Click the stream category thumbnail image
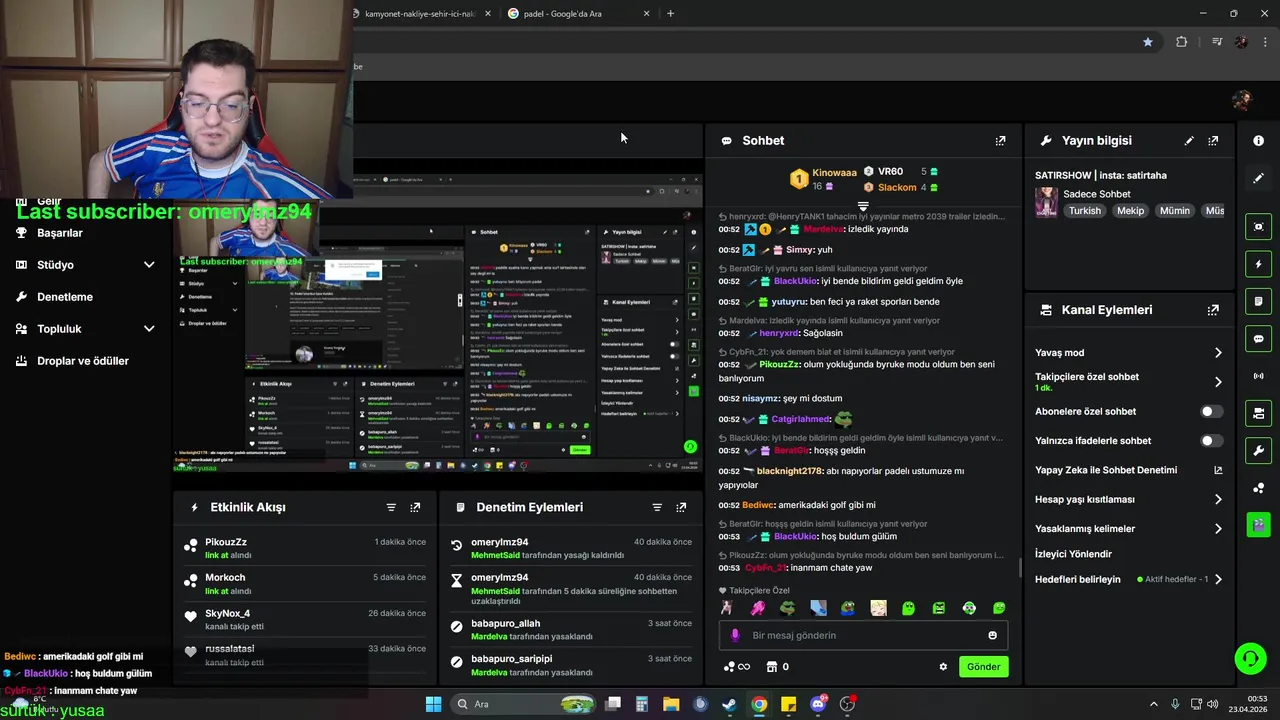The height and width of the screenshot is (720, 1280). (x=1046, y=202)
